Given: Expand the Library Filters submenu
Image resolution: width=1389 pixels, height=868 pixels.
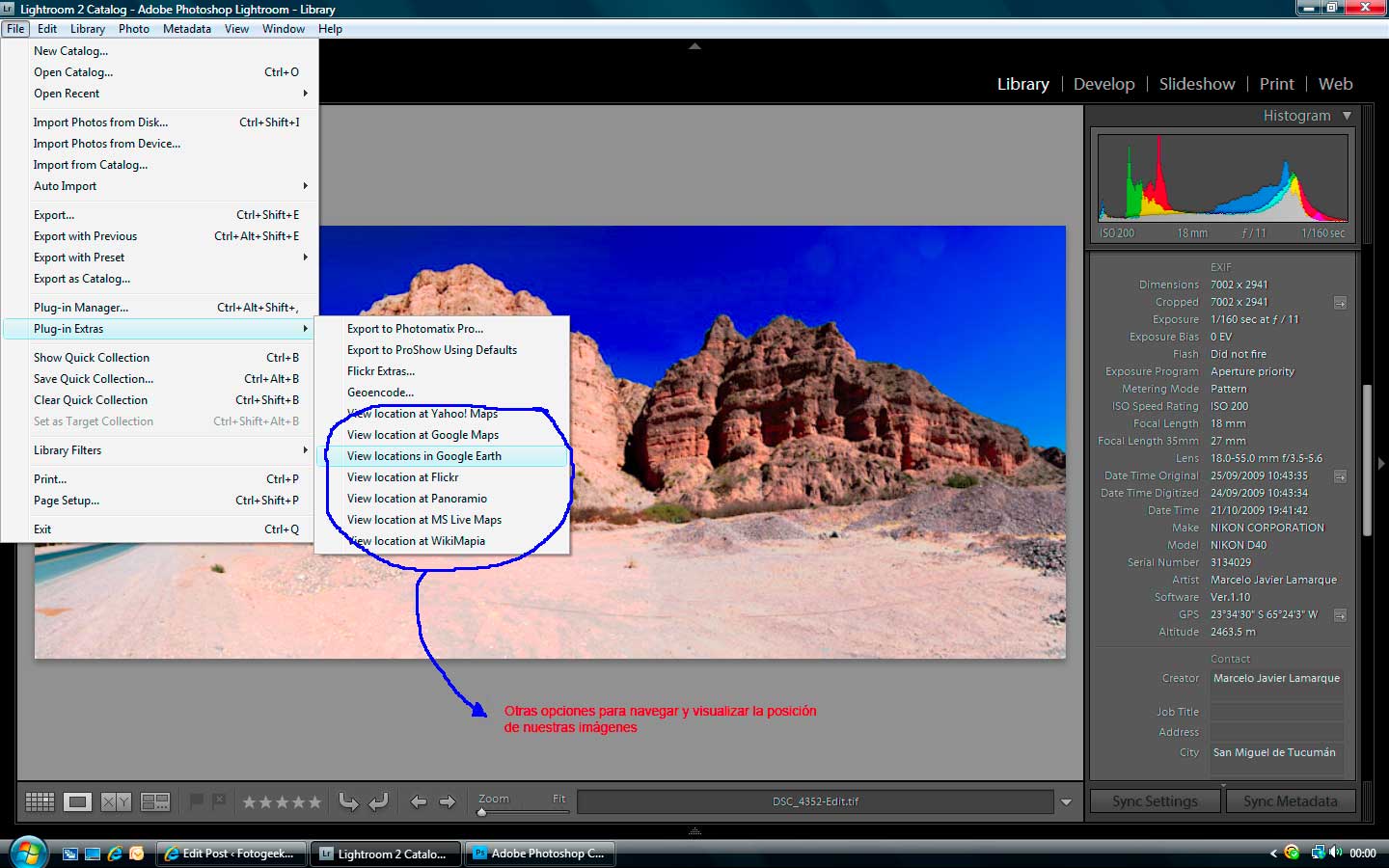Looking at the screenshot, I should point(160,450).
